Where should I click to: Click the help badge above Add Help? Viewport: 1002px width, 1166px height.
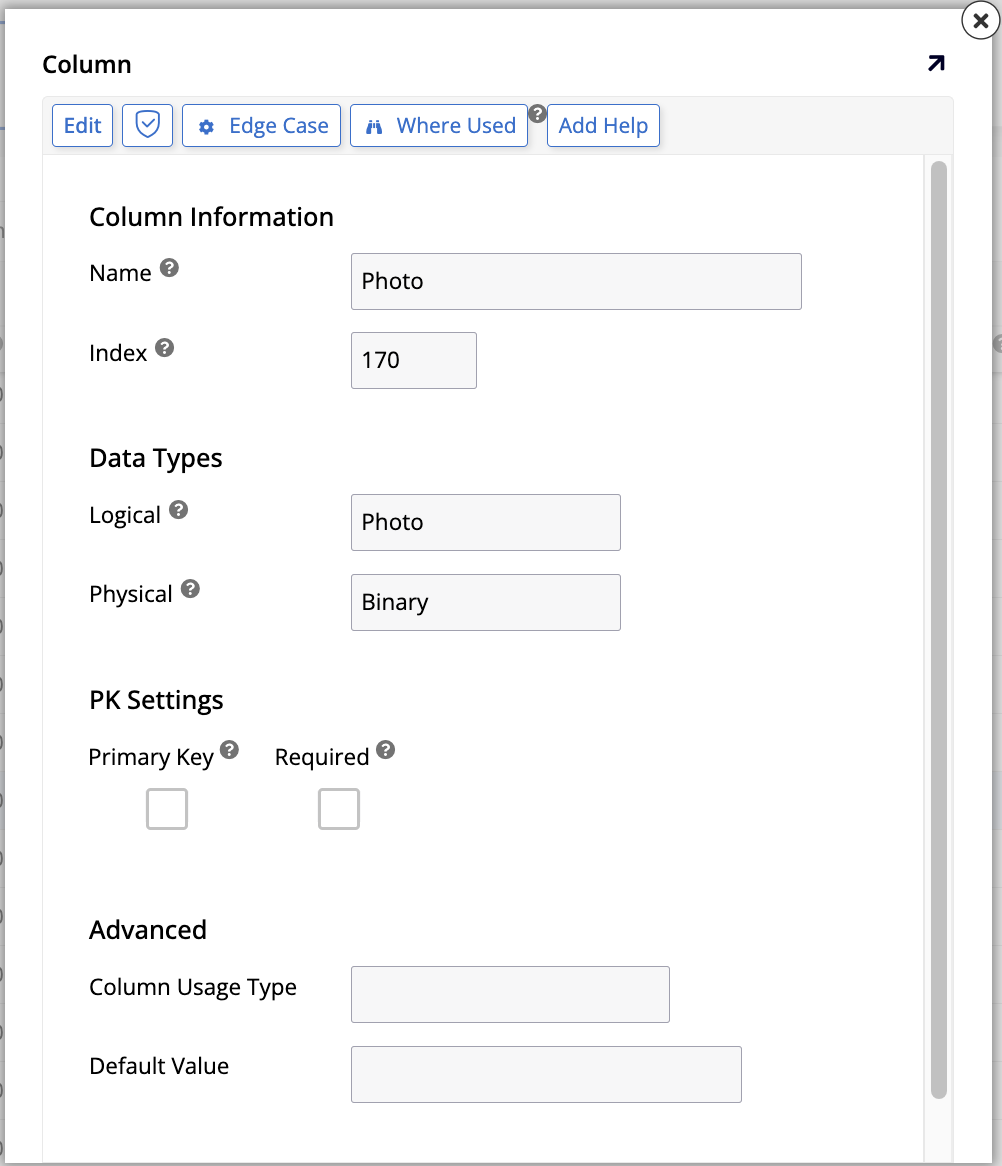pyautogui.click(x=538, y=114)
